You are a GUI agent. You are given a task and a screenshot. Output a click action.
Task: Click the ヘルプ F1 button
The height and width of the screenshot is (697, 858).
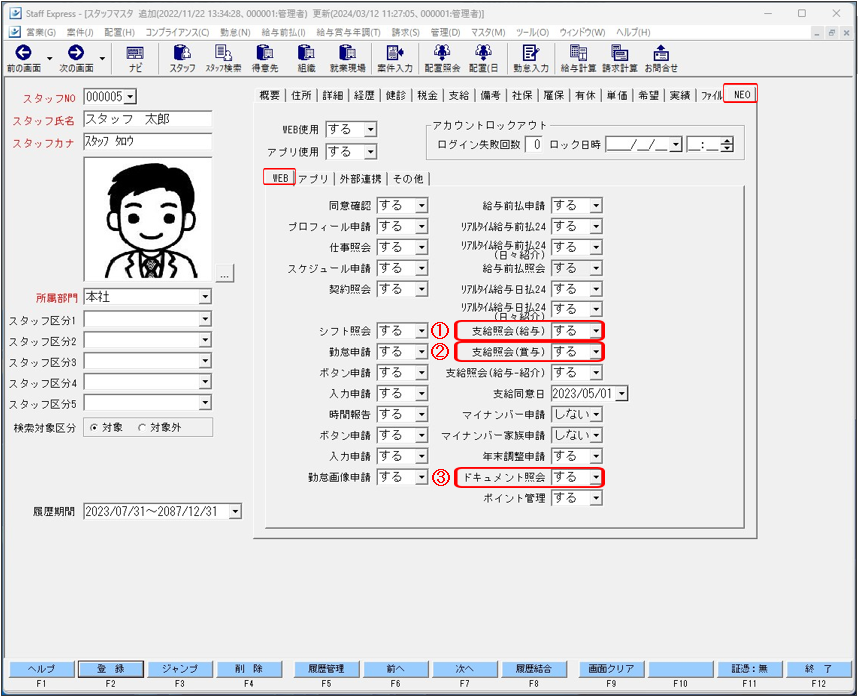click(x=42, y=669)
